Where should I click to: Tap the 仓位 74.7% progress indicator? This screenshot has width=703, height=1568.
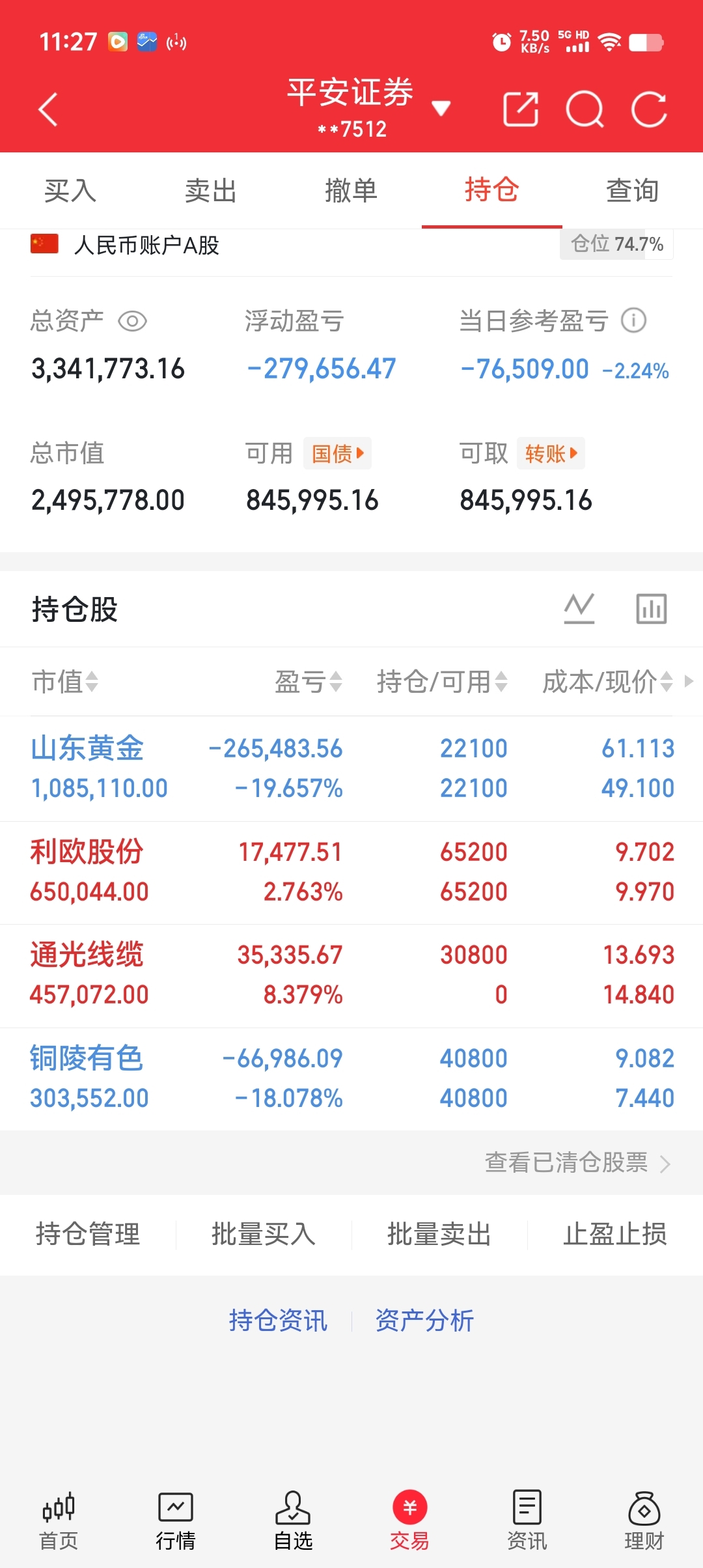point(616,244)
